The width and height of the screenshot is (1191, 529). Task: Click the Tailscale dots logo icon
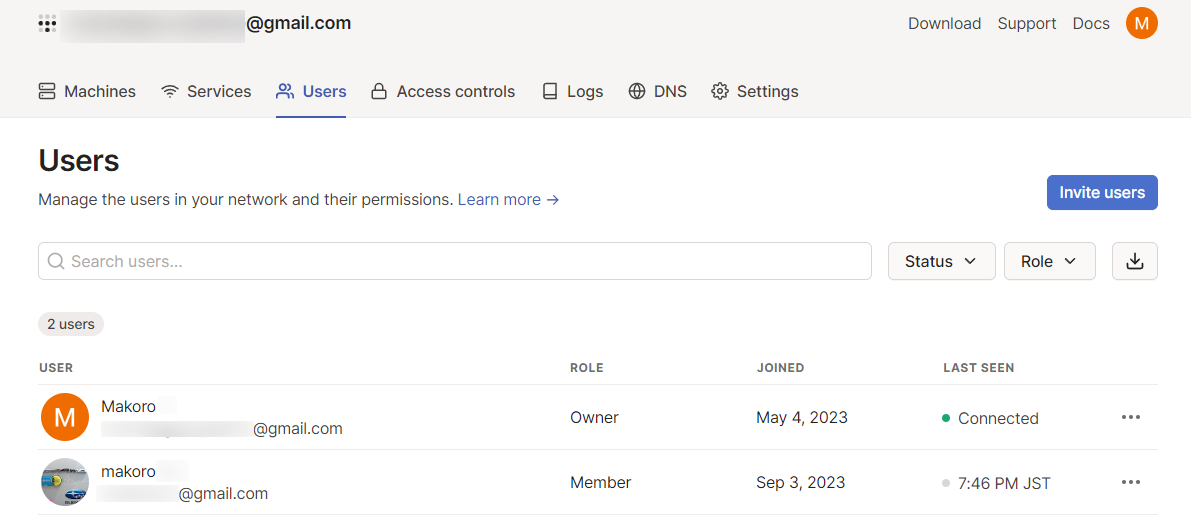point(47,24)
